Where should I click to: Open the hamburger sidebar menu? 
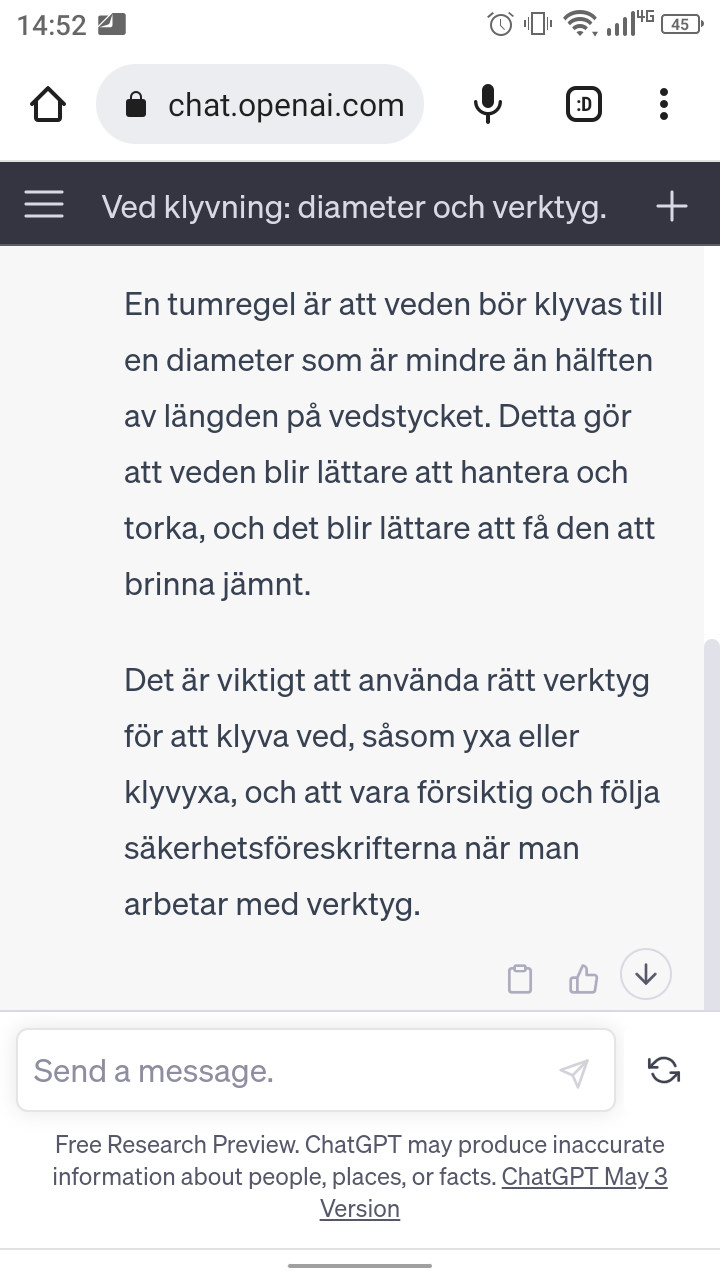44,206
